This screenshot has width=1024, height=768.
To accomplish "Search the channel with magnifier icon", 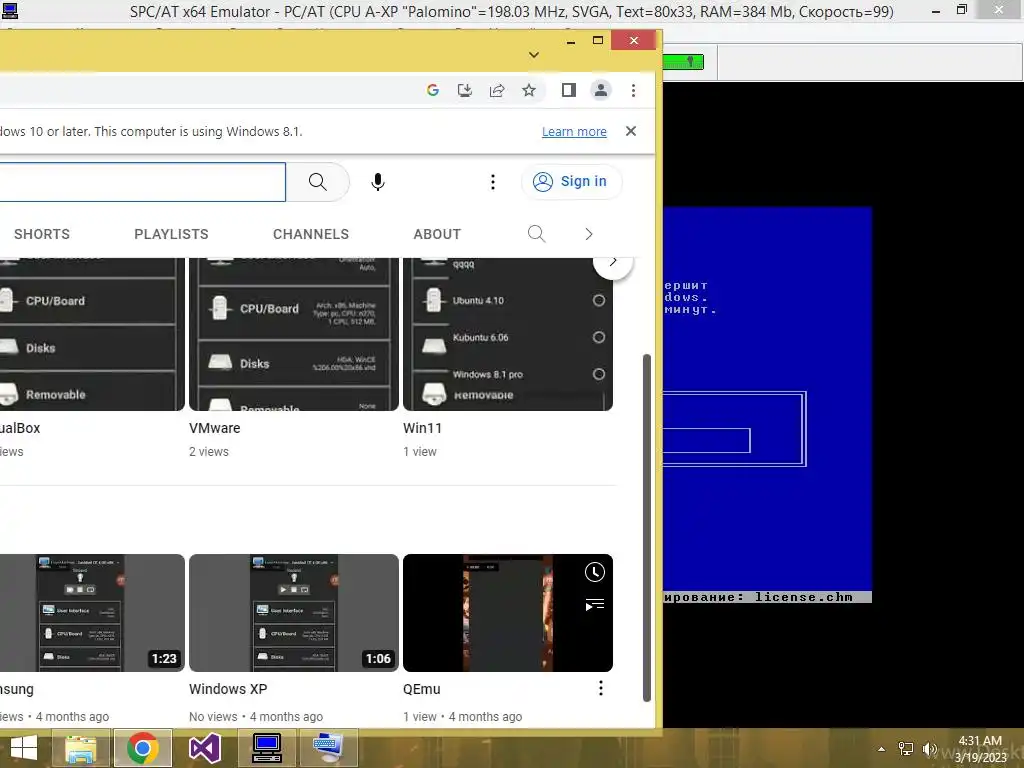I will pos(536,234).
